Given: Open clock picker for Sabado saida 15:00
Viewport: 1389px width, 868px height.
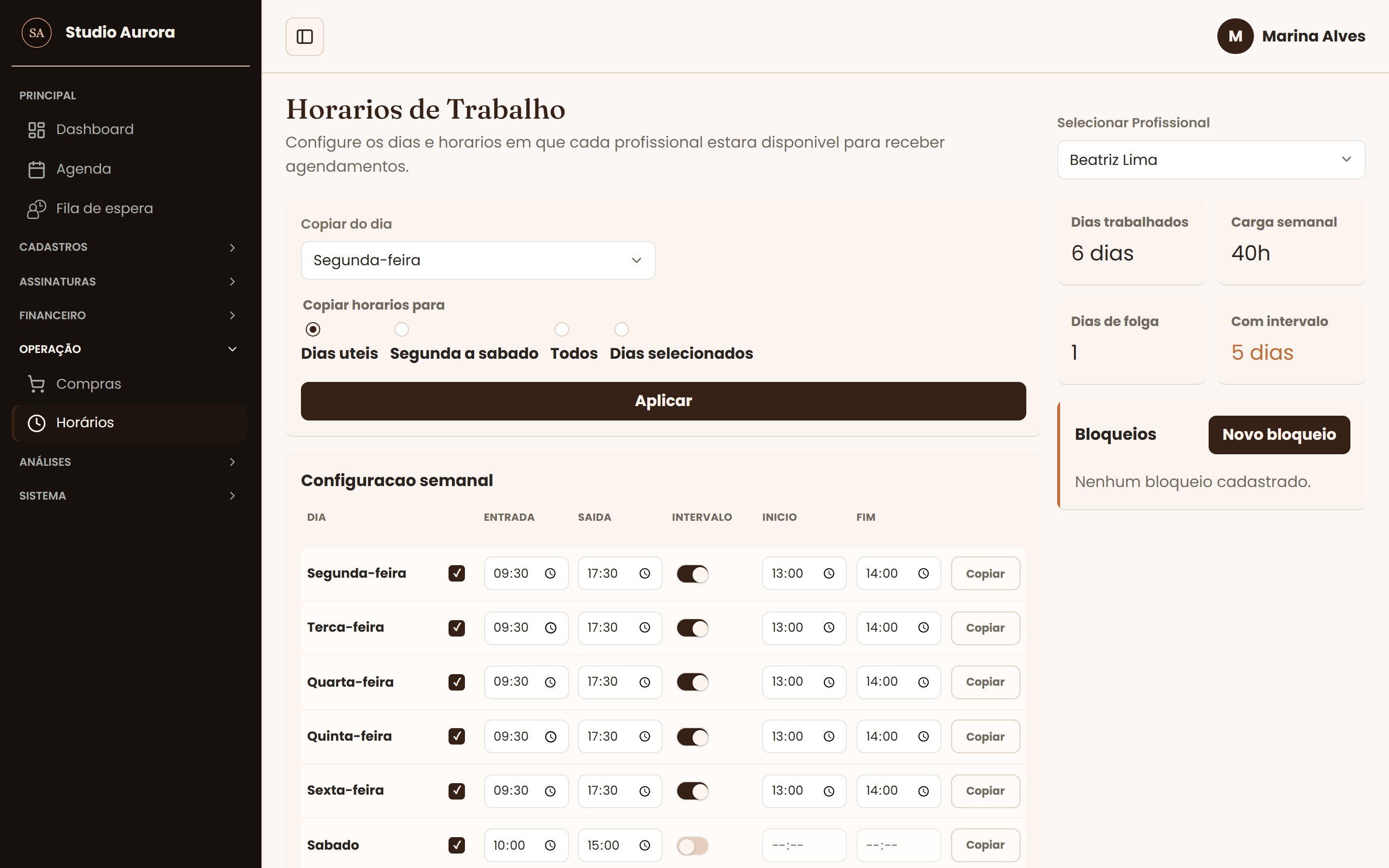Looking at the screenshot, I should (x=644, y=845).
